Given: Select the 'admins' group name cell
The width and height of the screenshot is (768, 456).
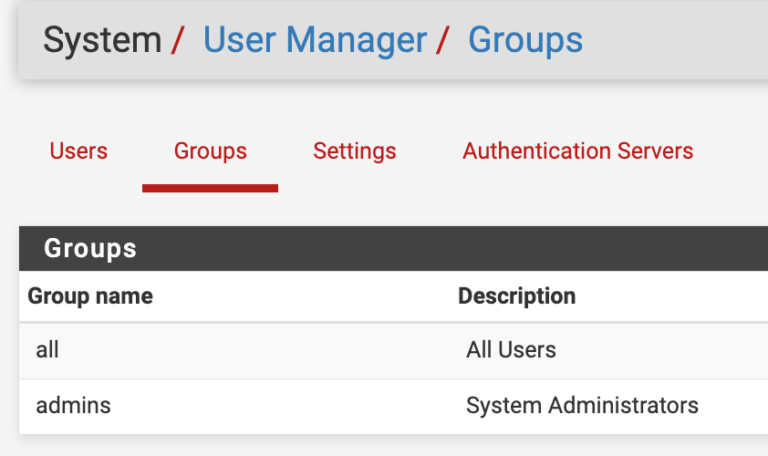Looking at the screenshot, I should click(x=73, y=406).
